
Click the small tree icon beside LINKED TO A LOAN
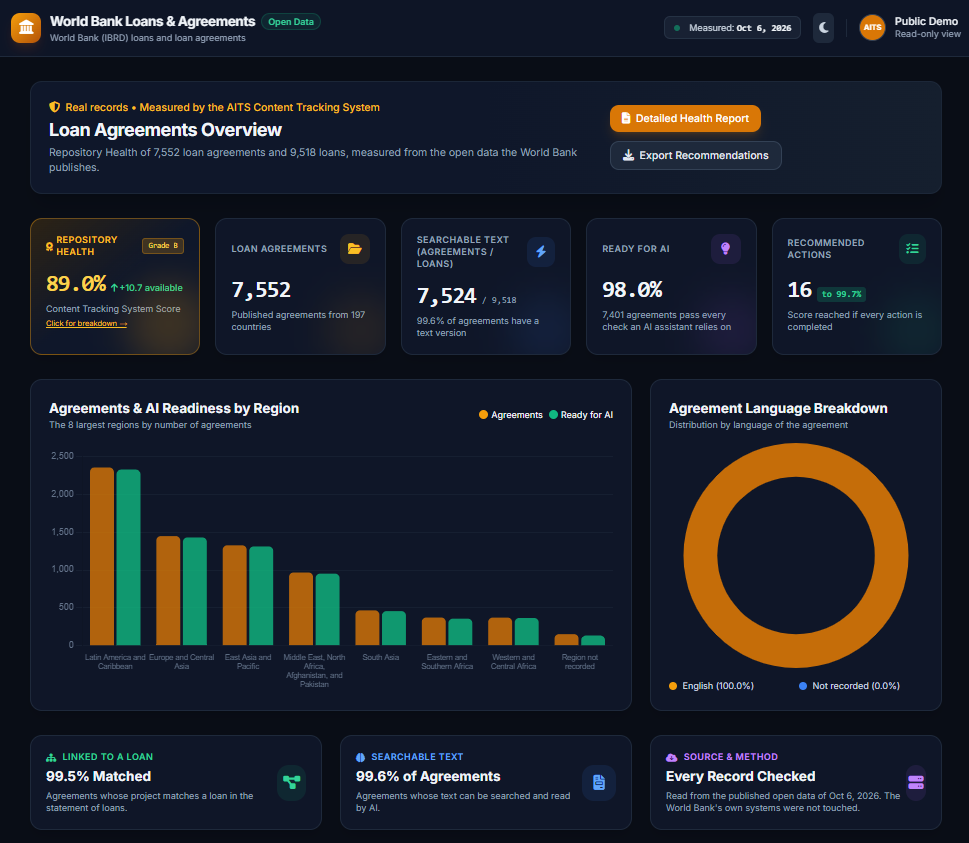[x=51, y=757]
